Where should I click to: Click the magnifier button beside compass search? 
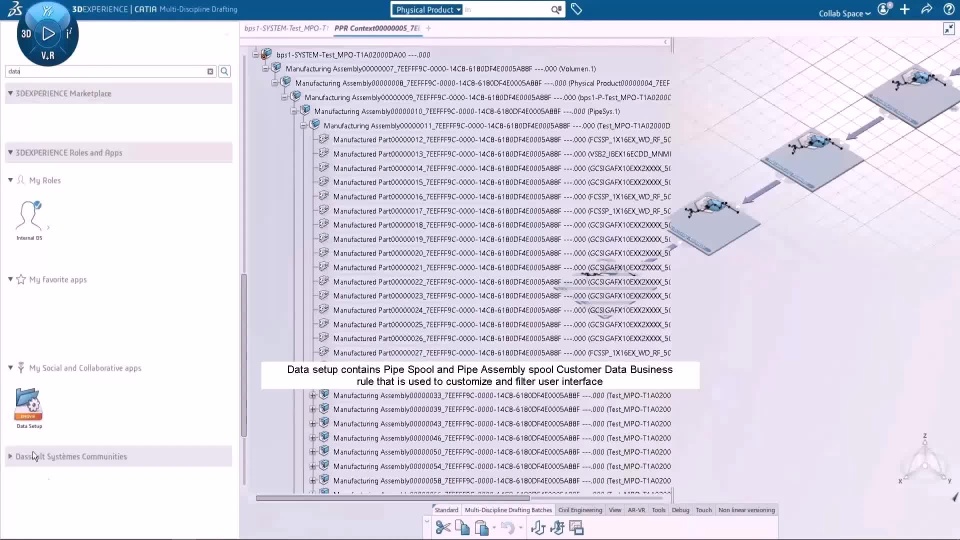click(x=225, y=72)
